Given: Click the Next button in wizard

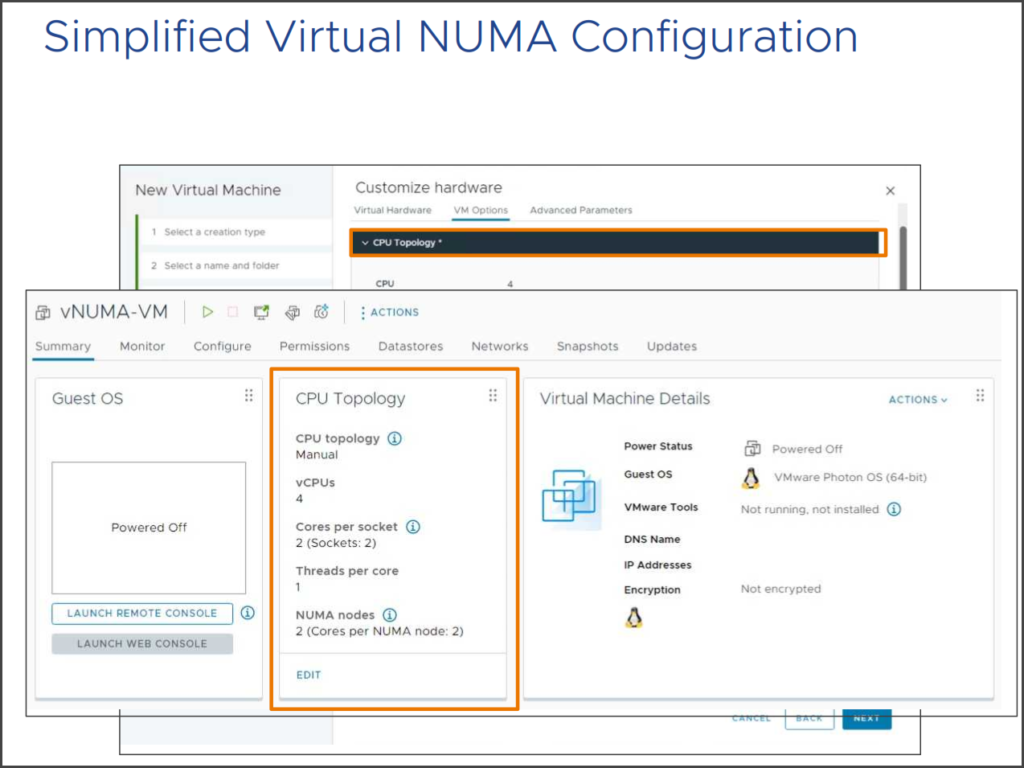Looking at the screenshot, I should tap(866, 718).
